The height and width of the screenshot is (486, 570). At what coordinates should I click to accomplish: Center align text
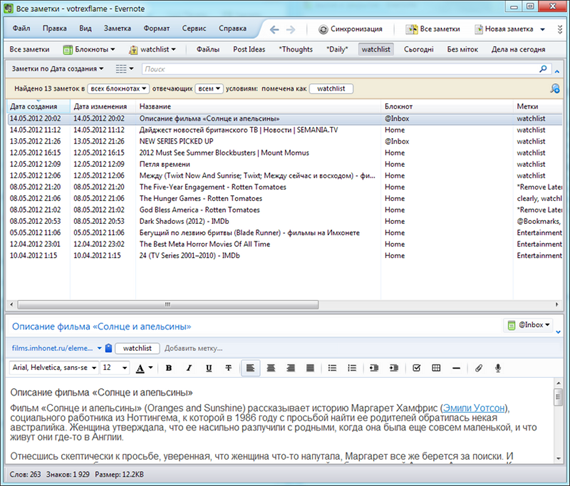click(x=271, y=368)
